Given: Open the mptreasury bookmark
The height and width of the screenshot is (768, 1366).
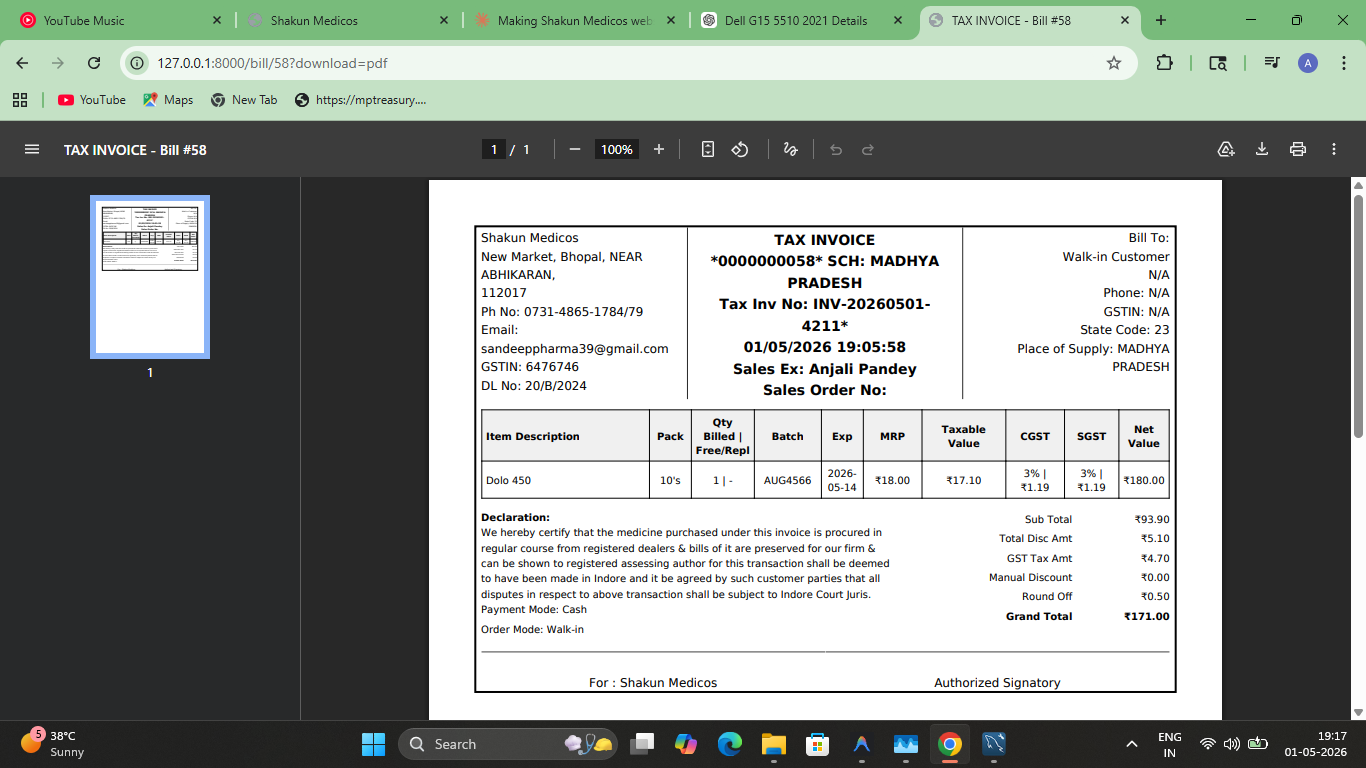Looking at the screenshot, I should pyautogui.click(x=361, y=100).
